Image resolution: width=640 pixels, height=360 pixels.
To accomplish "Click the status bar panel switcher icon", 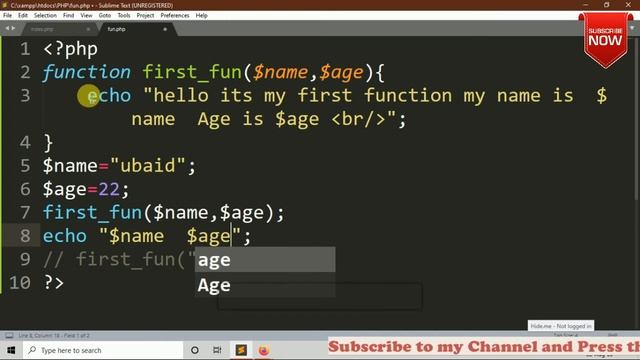I will pyautogui.click(x=9, y=336).
